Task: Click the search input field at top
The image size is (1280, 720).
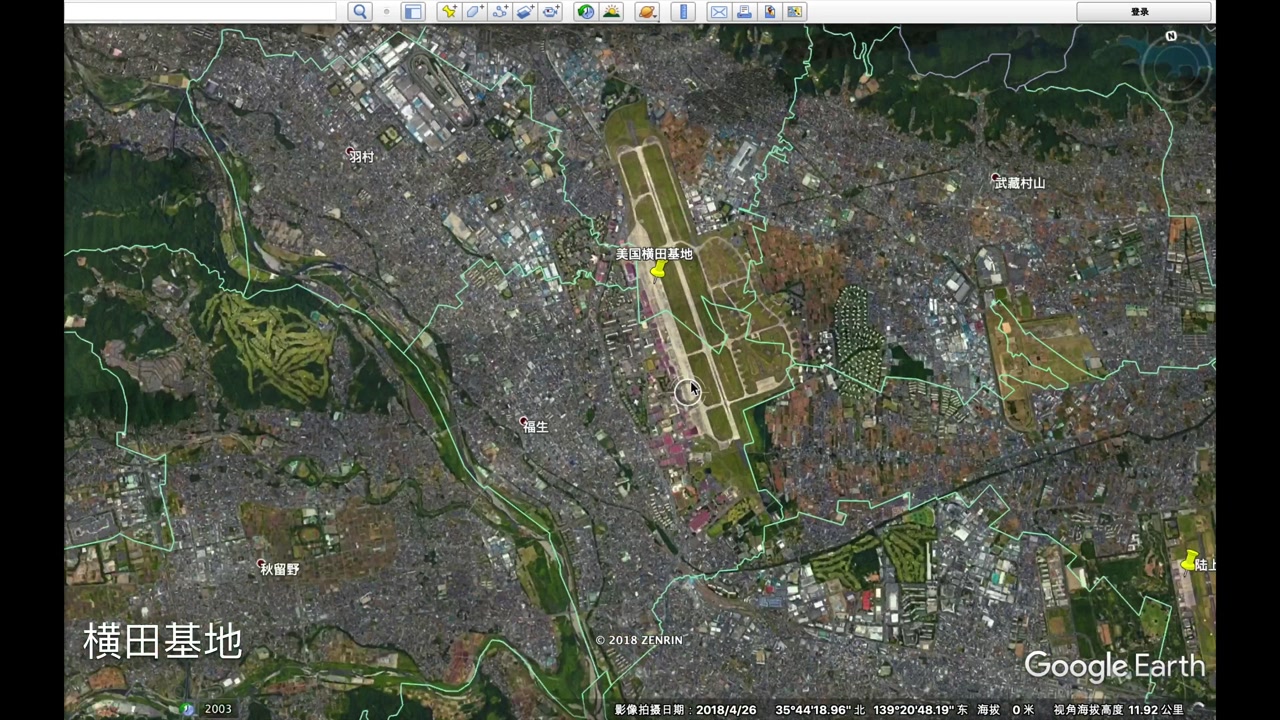Action: pyautogui.click(x=200, y=12)
